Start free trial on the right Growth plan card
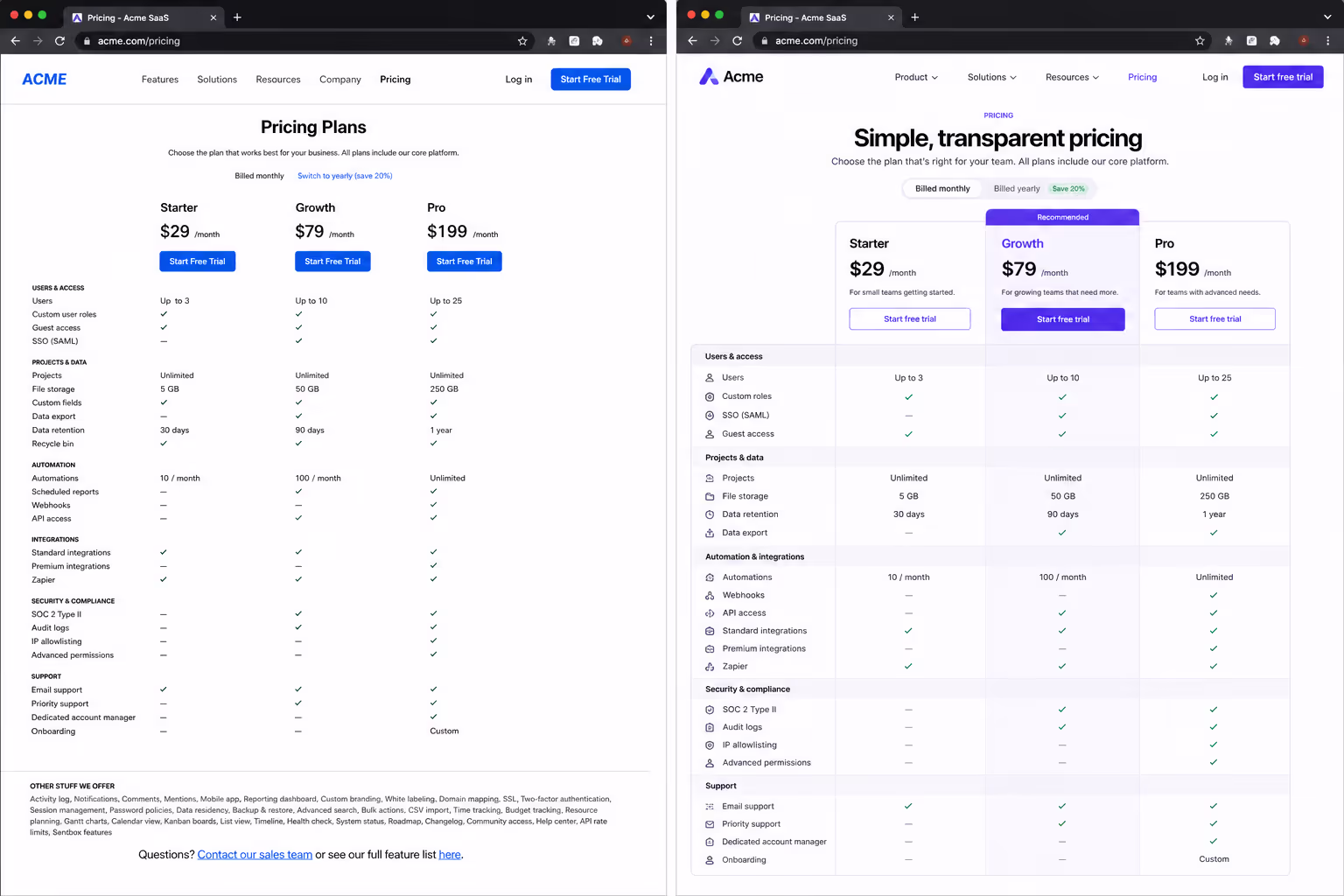 pyautogui.click(x=1063, y=319)
